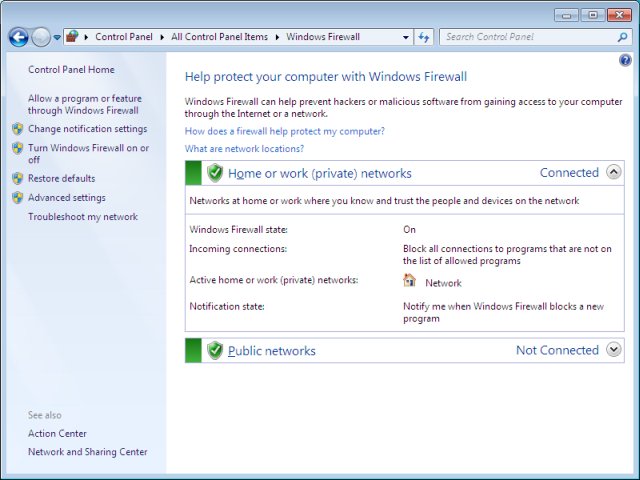Click the Not Connected status text
Image resolution: width=640 pixels, height=480 pixels.
click(557, 350)
